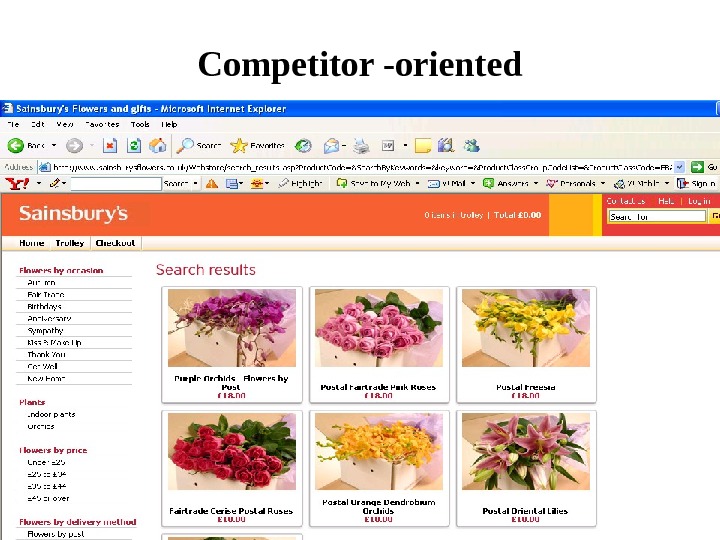Click the Yahoo toolbar warning triangle icon
The height and width of the screenshot is (540, 720).
212,184
